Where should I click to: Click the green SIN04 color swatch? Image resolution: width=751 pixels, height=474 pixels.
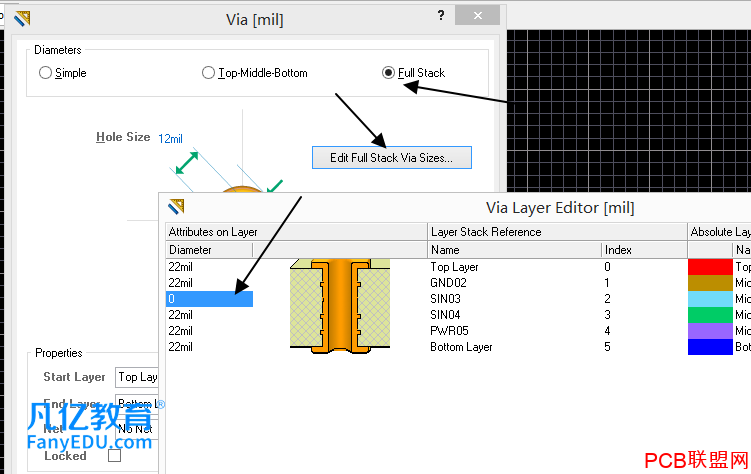(710, 315)
